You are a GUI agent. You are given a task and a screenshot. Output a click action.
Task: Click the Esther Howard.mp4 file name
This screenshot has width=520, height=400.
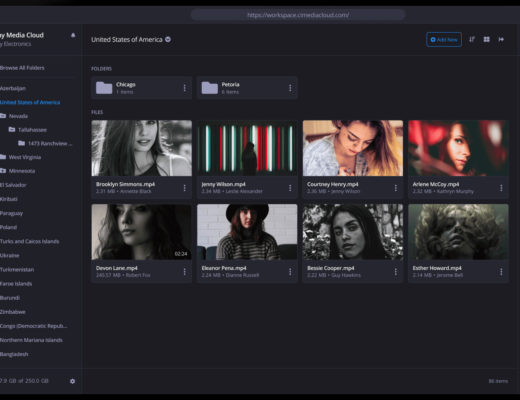437,268
